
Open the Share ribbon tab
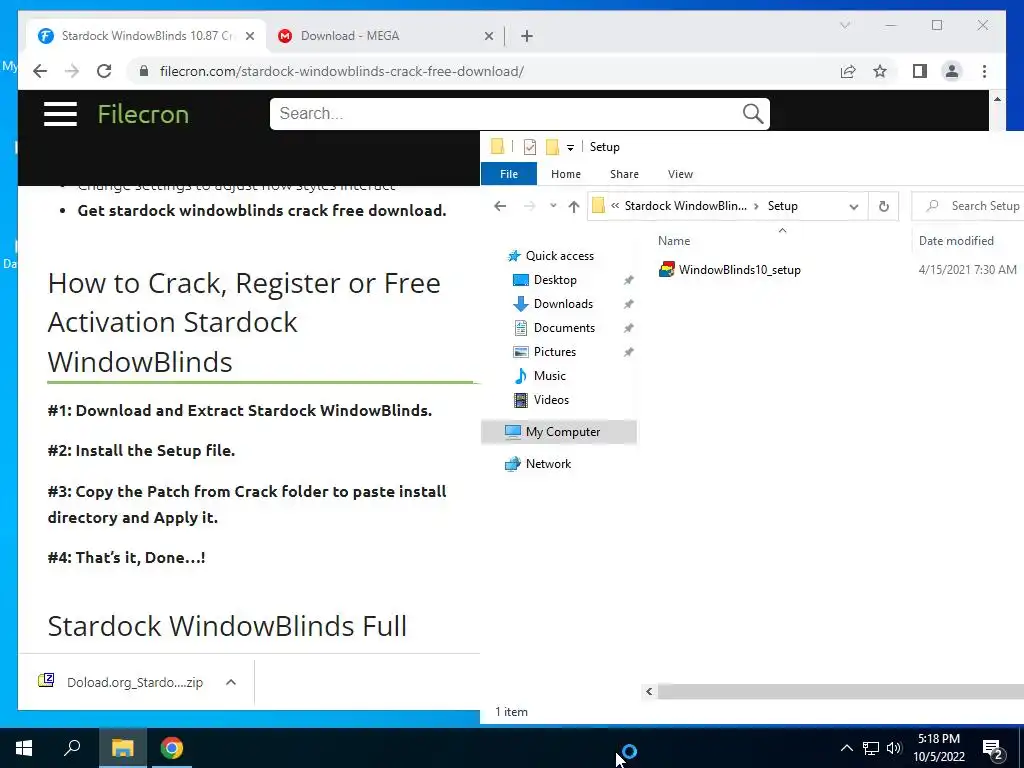(624, 174)
